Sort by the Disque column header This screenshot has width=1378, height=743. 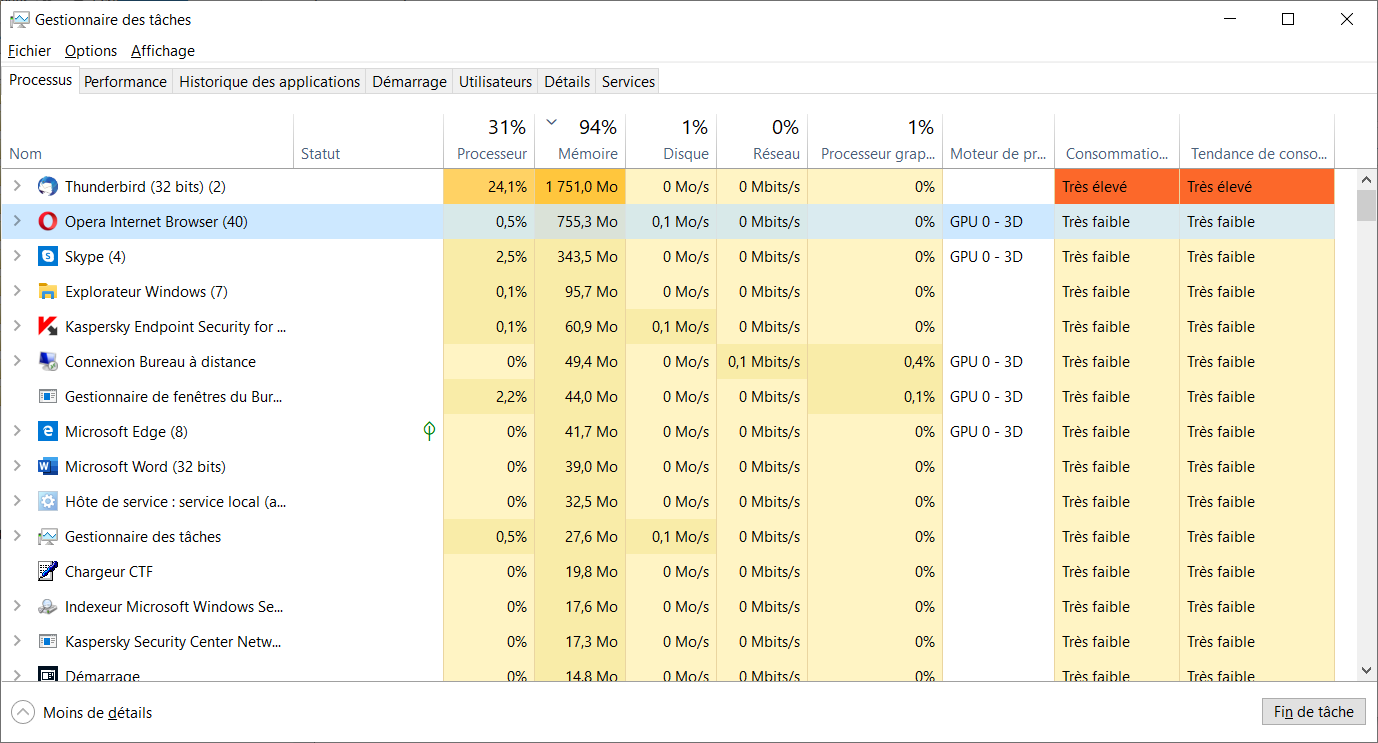(671, 141)
